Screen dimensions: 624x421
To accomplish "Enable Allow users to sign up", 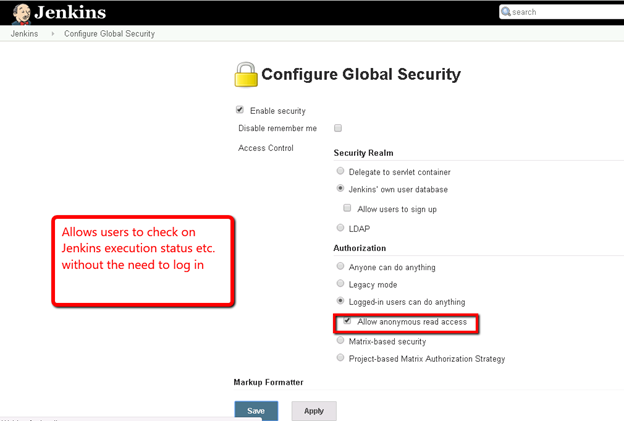I will (x=347, y=208).
